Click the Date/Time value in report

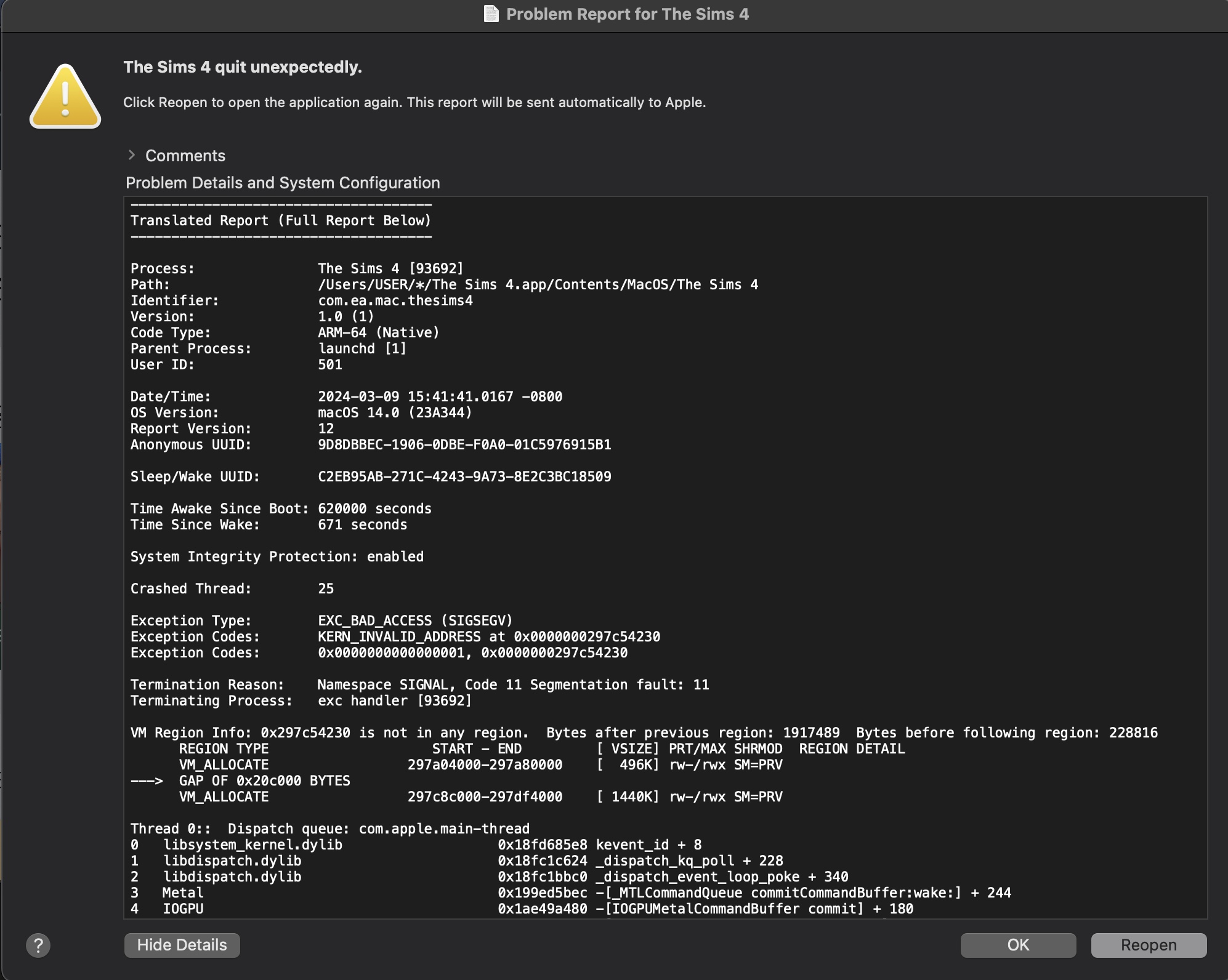pyautogui.click(x=440, y=396)
